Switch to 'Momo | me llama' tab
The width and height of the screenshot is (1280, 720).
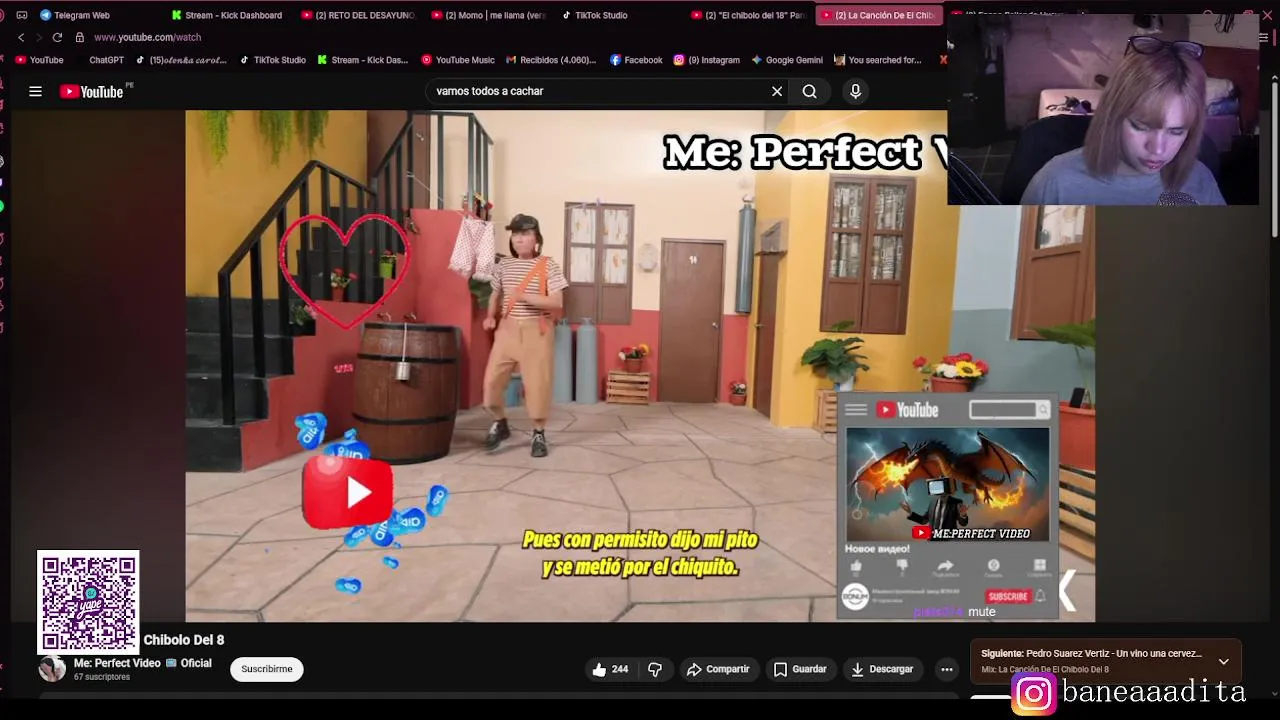click(488, 15)
